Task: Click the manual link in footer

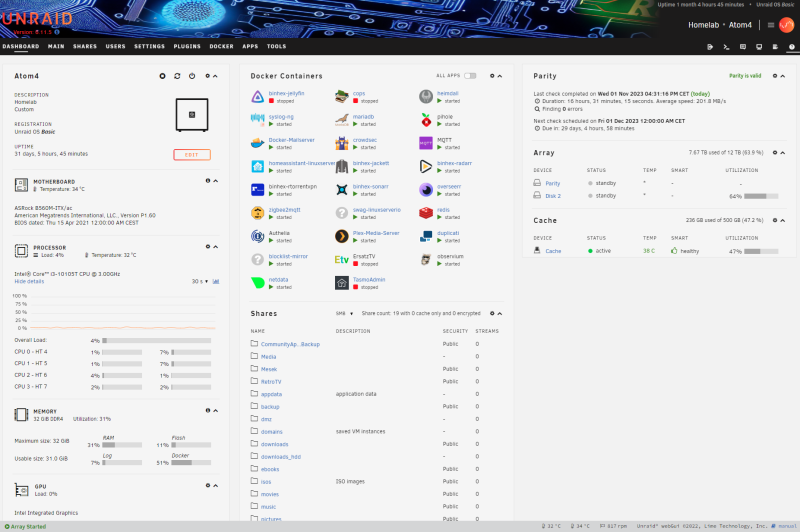Action: pos(787,526)
